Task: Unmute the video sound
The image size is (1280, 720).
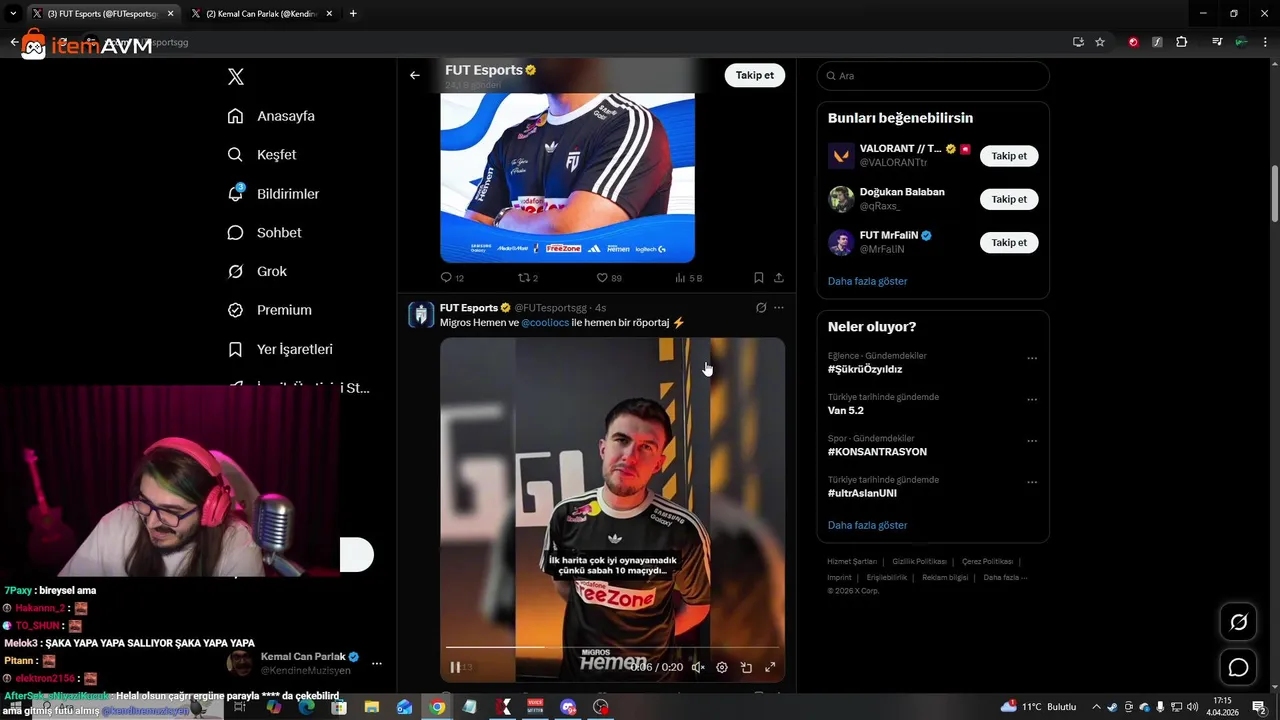Action: click(698, 667)
